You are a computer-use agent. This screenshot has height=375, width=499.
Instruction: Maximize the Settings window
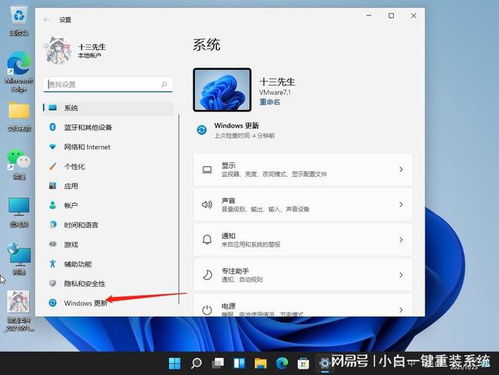point(391,16)
